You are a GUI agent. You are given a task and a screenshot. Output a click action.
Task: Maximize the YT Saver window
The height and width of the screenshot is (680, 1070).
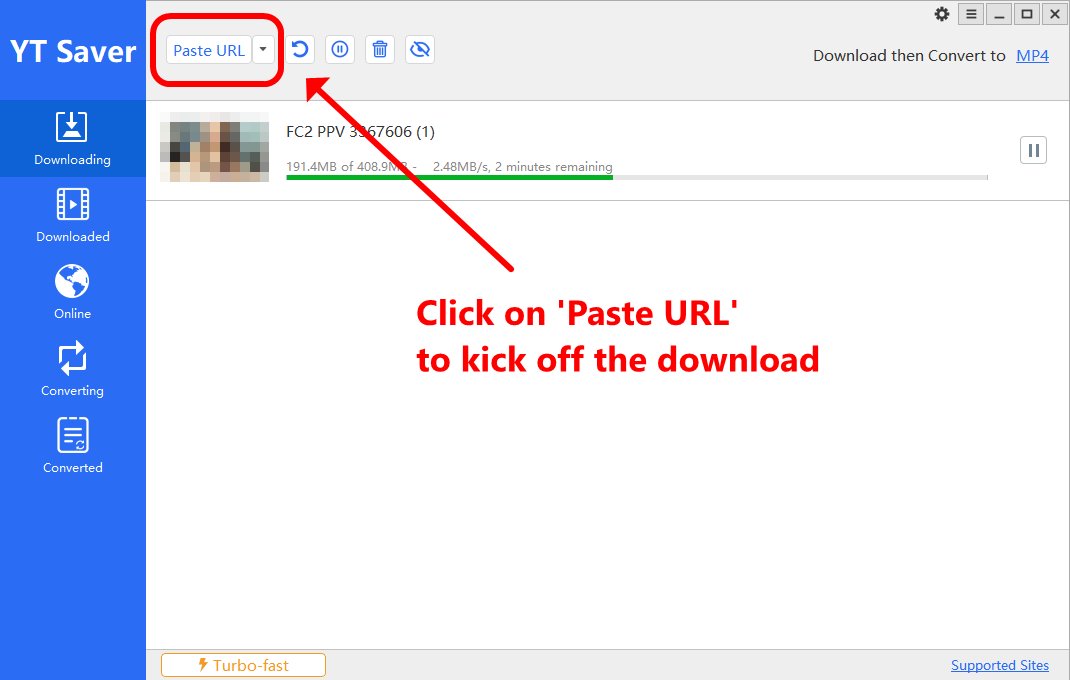[x=1027, y=14]
